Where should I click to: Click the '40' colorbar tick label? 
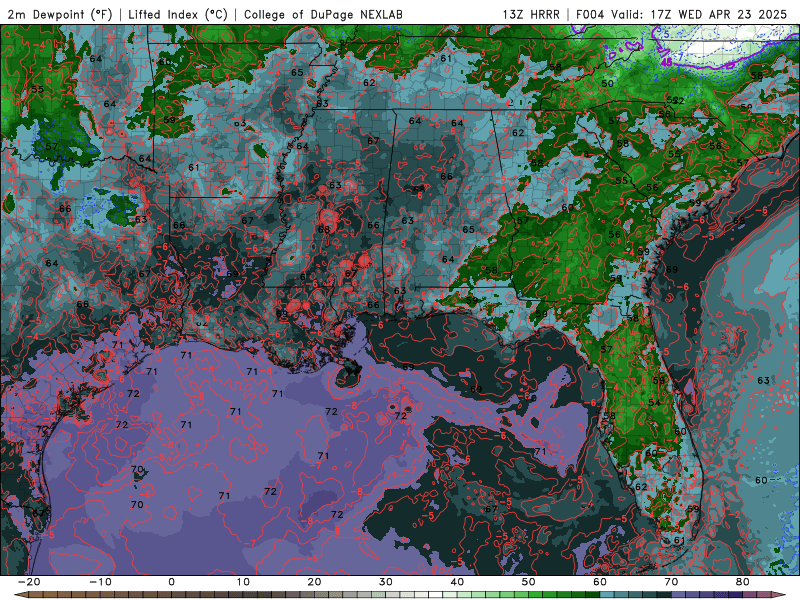(x=457, y=582)
